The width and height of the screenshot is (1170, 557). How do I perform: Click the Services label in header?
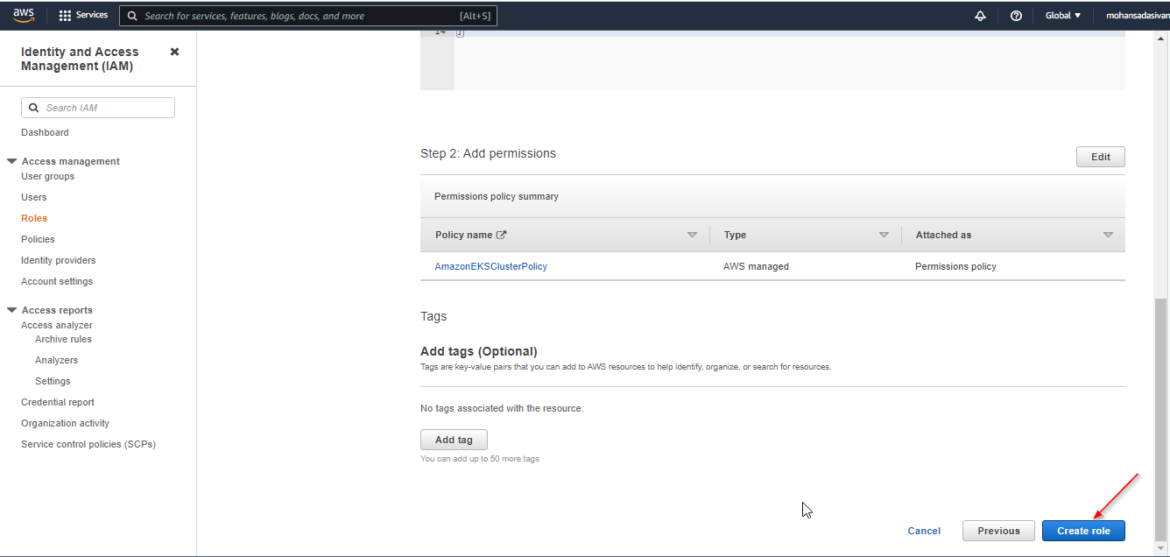(x=92, y=15)
